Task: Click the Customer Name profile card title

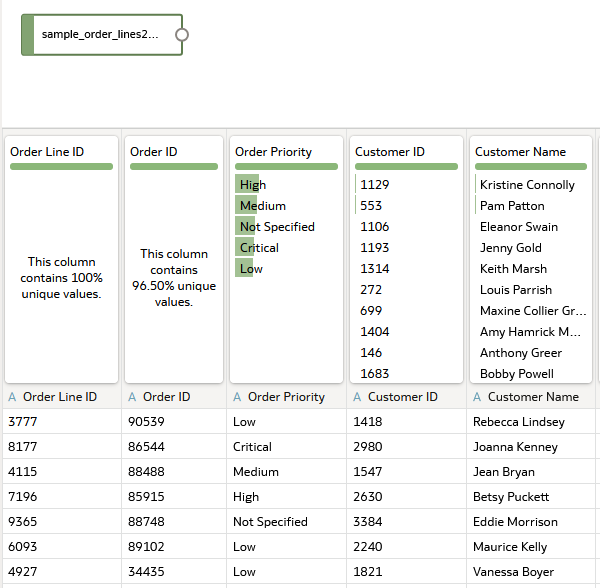Action: click(x=520, y=151)
